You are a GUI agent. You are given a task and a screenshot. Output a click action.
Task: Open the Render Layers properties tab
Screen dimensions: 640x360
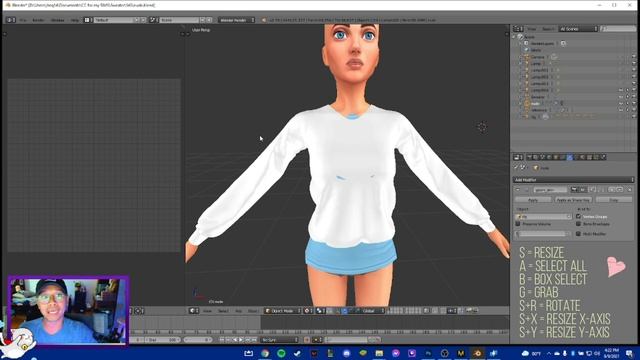536,157
